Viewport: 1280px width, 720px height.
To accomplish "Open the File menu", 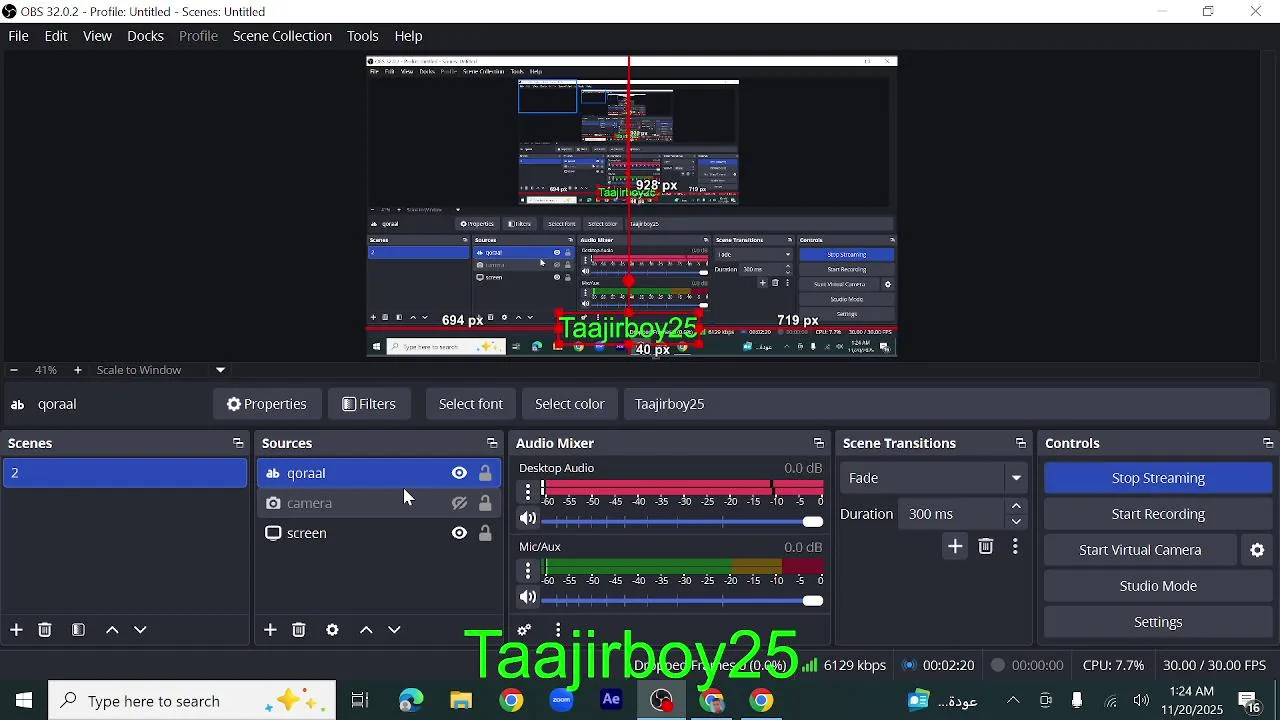I will click(18, 36).
